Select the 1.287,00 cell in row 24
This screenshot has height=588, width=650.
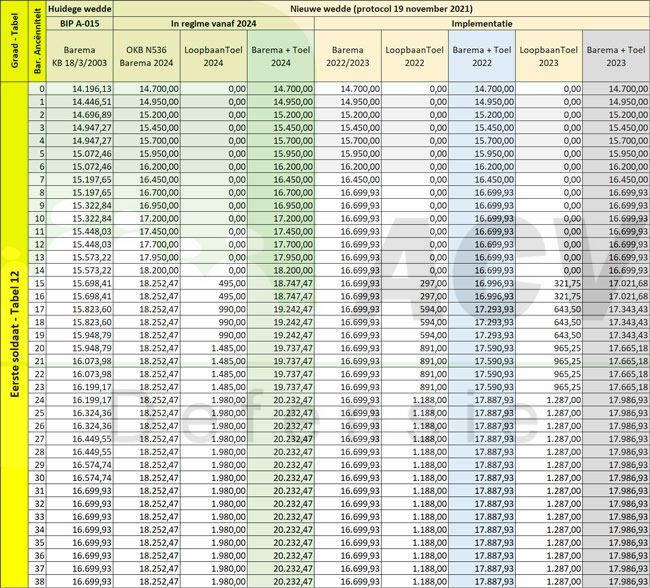(549, 400)
